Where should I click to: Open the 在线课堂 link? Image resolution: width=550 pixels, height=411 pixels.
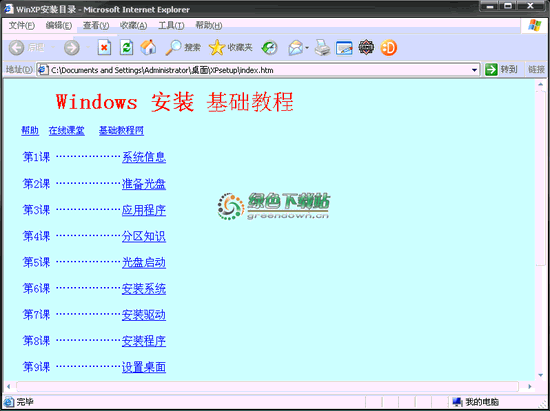pos(67,130)
